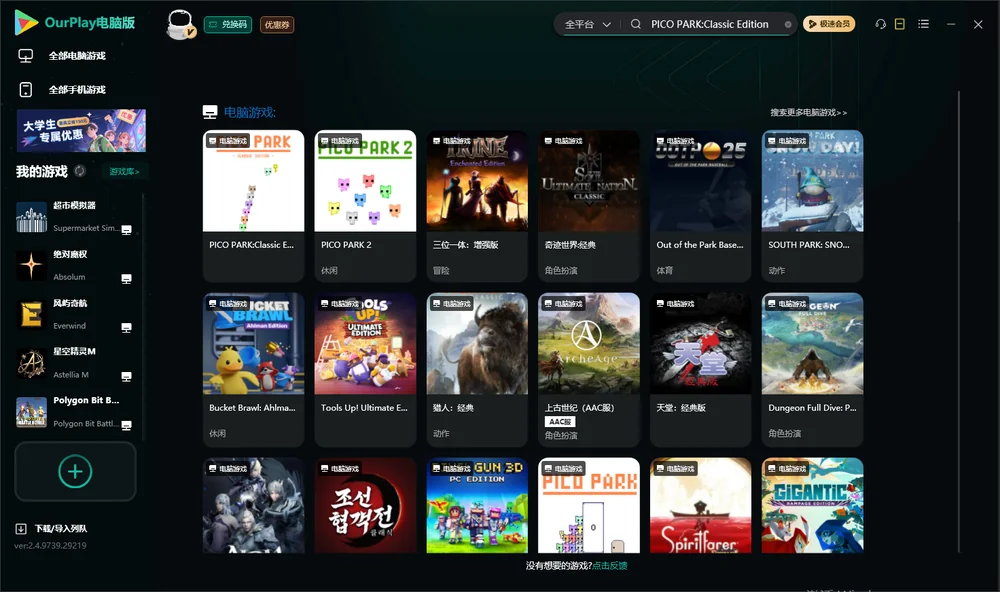Open Tools Up! Ultimate Edition card
The width and height of the screenshot is (1000, 592).
pyautogui.click(x=365, y=369)
